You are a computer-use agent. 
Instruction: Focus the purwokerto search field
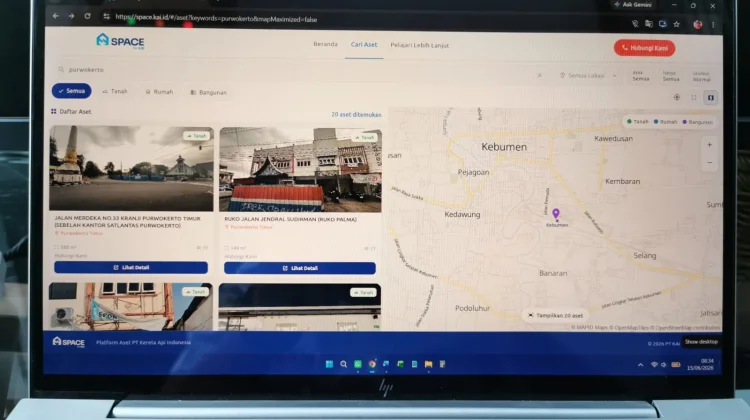click(292, 70)
